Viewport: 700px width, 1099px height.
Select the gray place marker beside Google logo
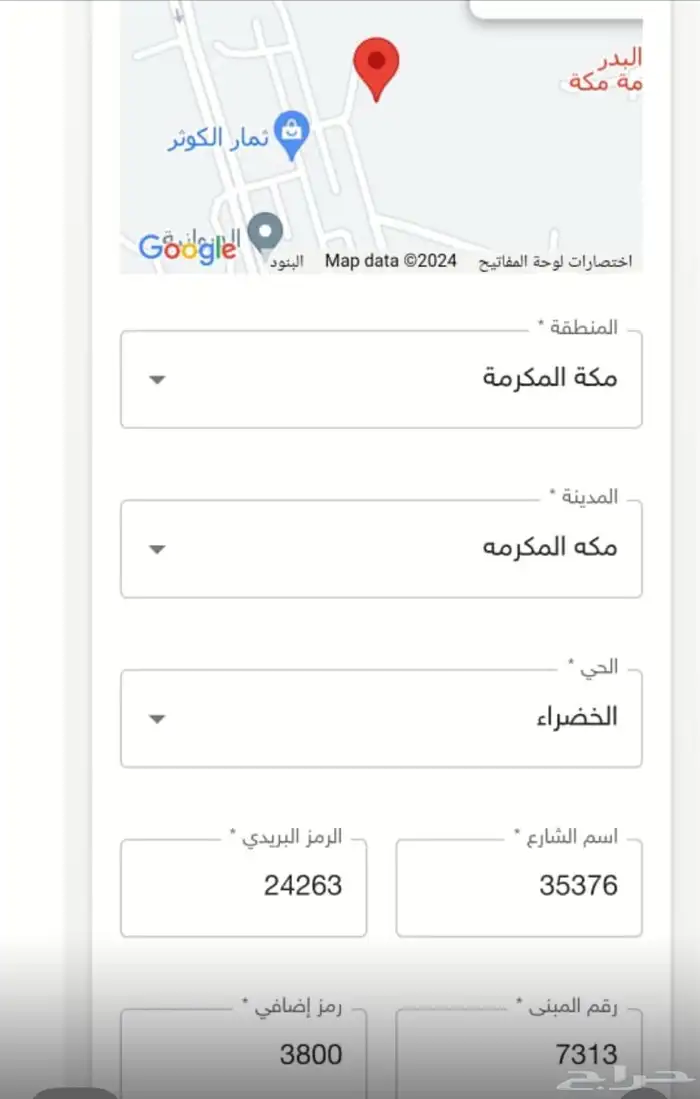coord(265,232)
